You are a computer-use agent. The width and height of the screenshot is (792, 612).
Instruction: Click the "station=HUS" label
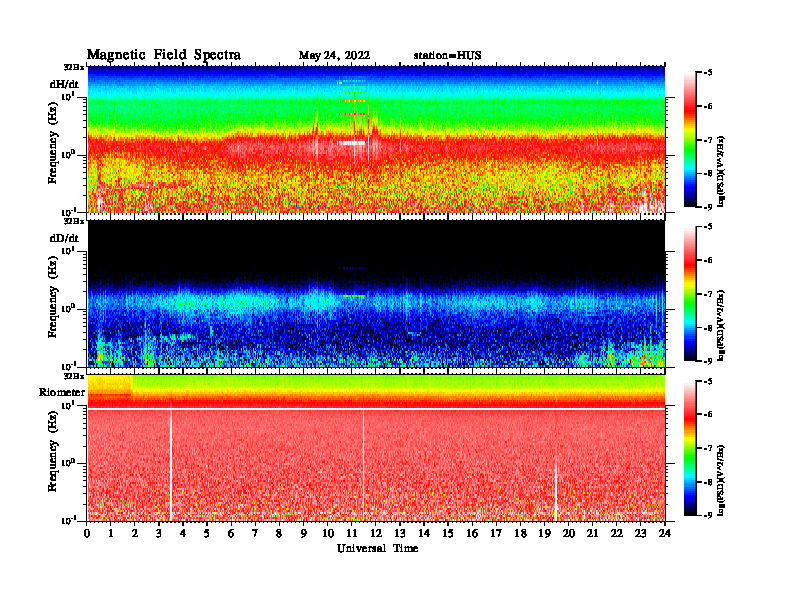(x=447, y=56)
